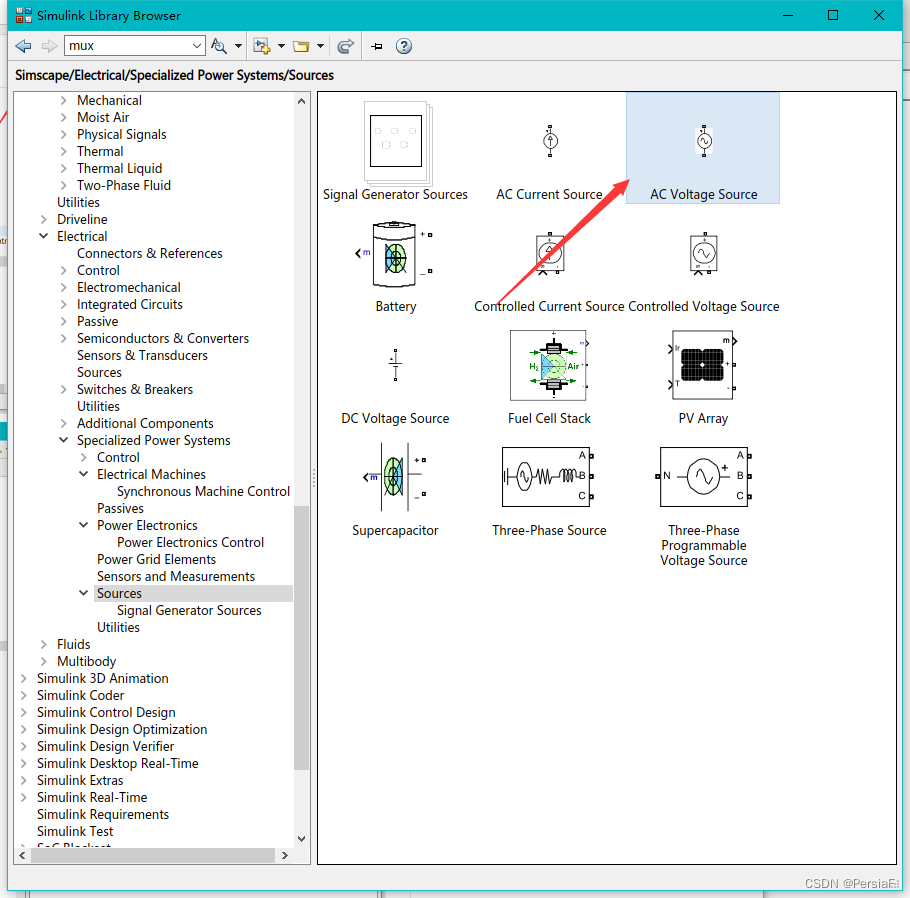Open the help question mark icon

[404, 46]
